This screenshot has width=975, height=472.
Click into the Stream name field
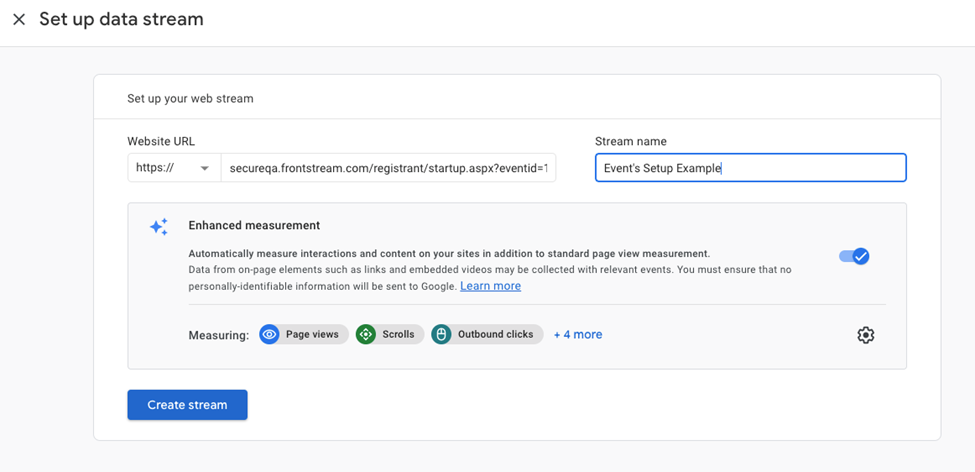tap(751, 168)
